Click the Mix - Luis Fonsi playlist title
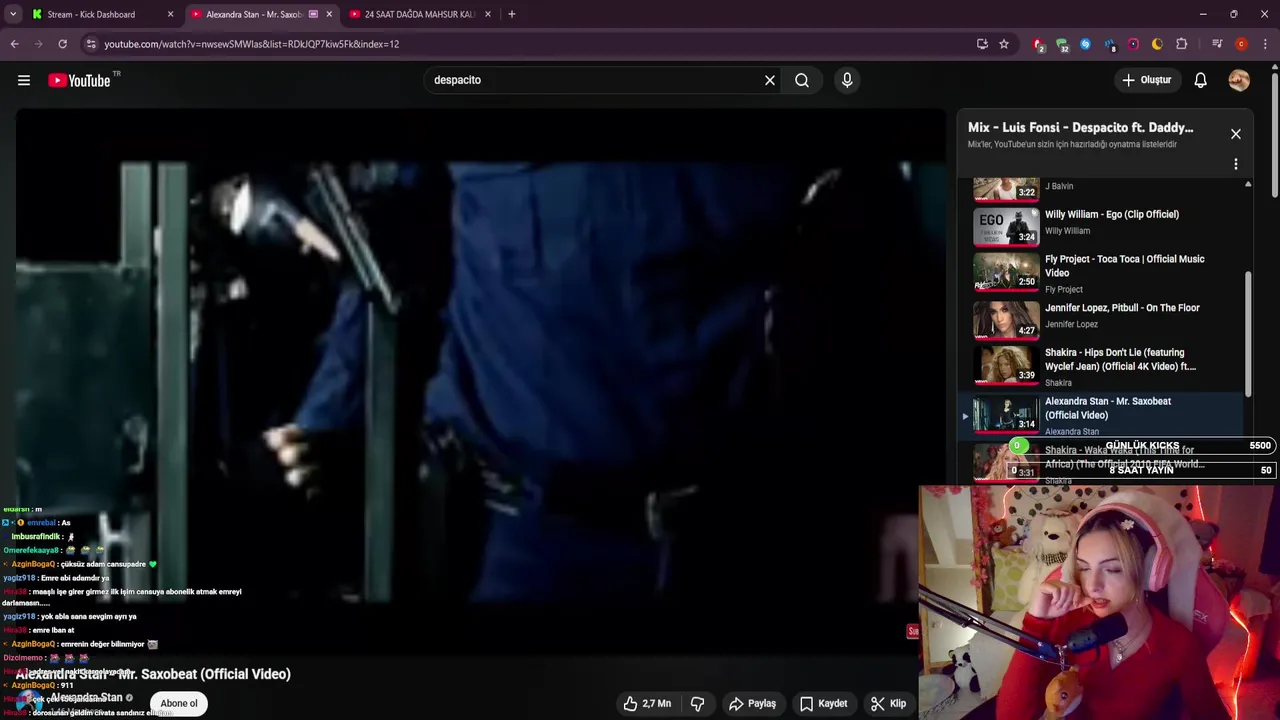The image size is (1280, 720). pyautogui.click(x=1080, y=128)
